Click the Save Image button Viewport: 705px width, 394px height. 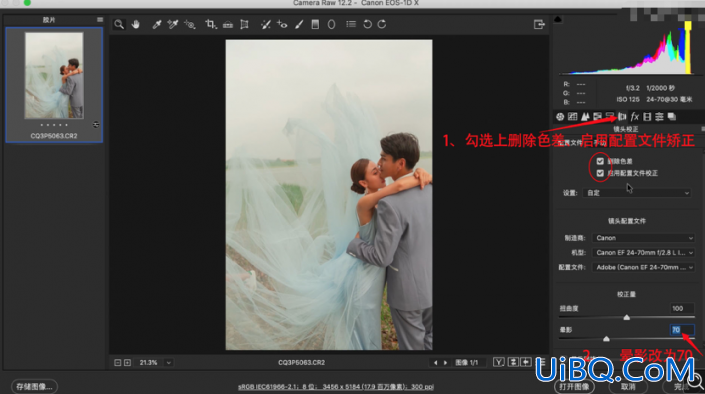pos(34,386)
